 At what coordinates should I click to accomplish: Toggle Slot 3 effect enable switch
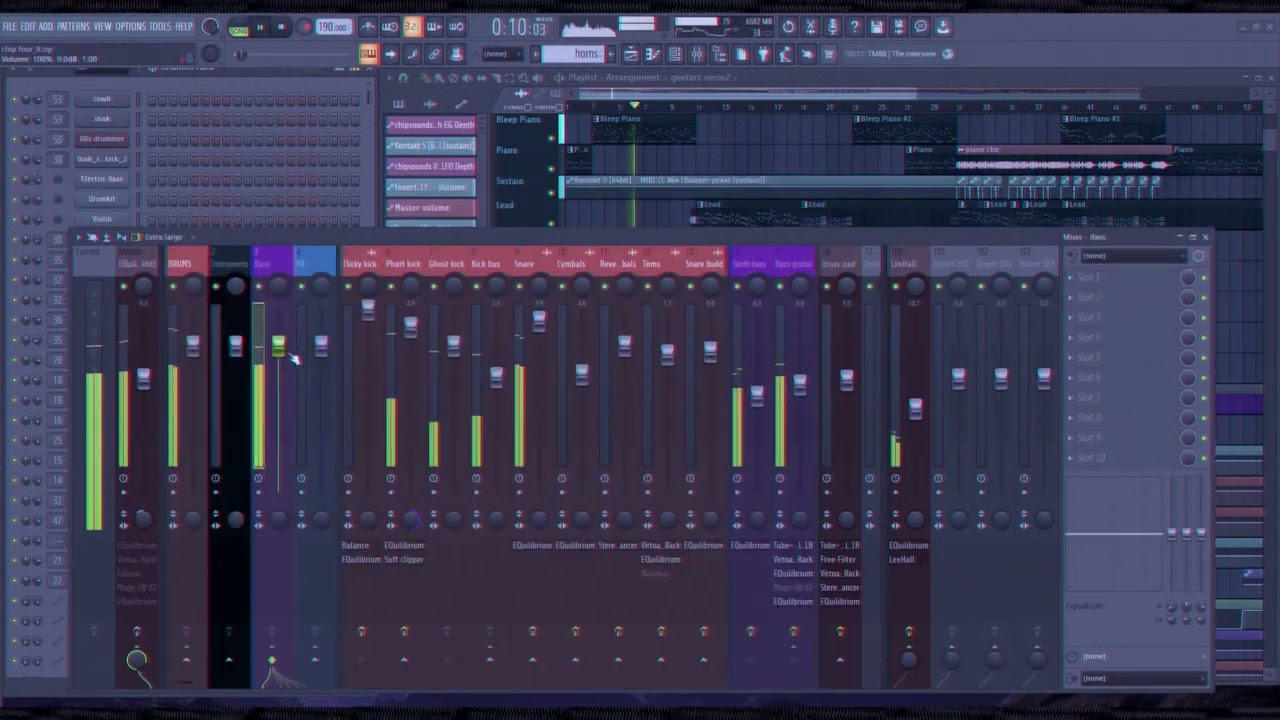[1204, 318]
